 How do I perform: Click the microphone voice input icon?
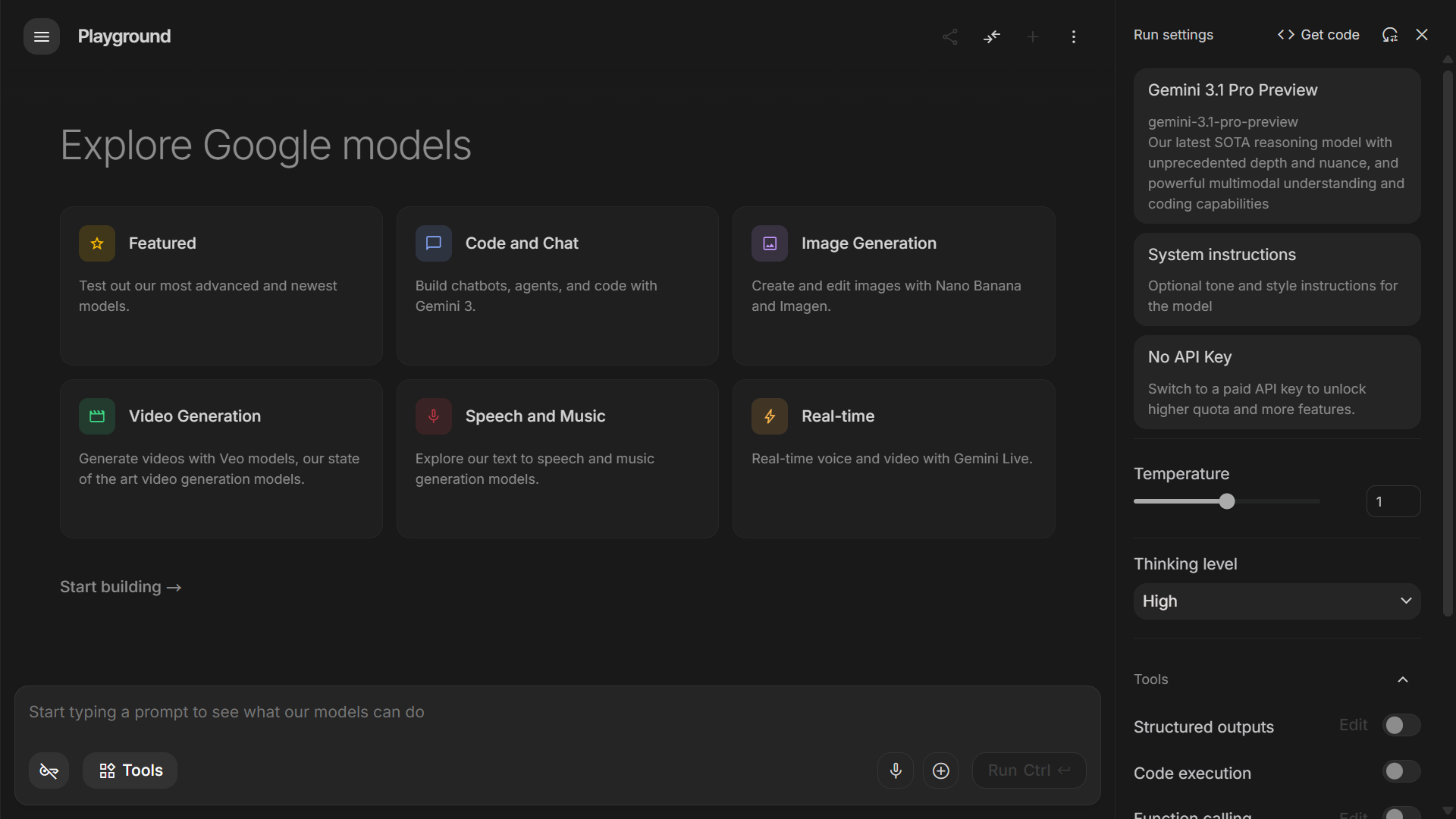(896, 770)
